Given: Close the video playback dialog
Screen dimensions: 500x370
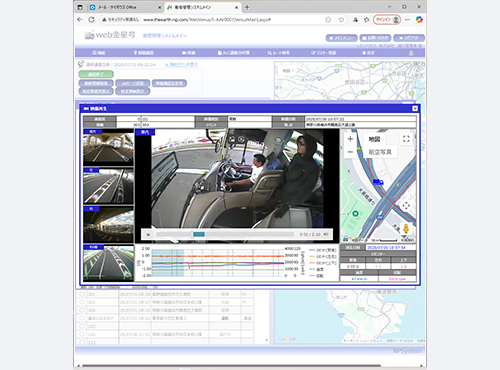Looking at the screenshot, I should [x=415, y=108].
